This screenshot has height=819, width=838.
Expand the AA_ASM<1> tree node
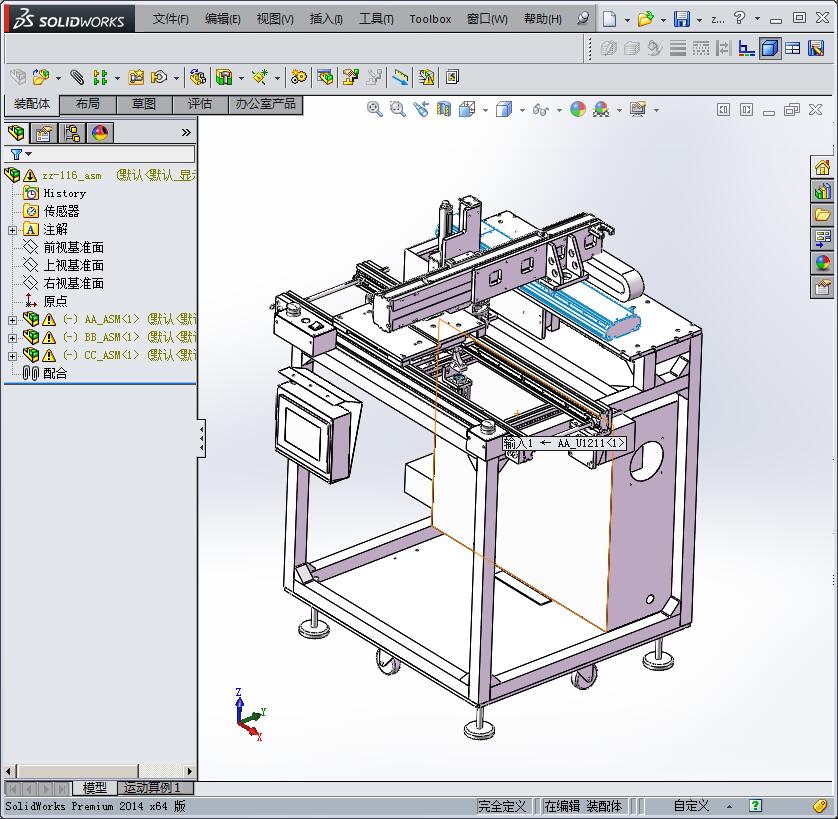[x=12, y=320]
